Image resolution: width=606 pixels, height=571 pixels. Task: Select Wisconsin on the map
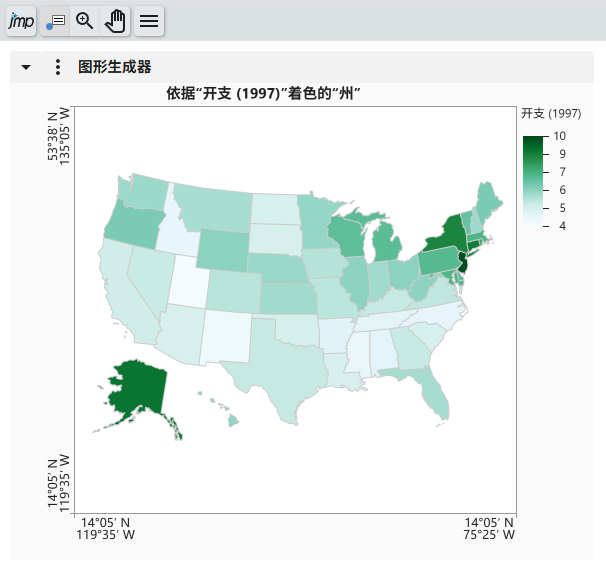pyautogui.click(x=346, y=236)
